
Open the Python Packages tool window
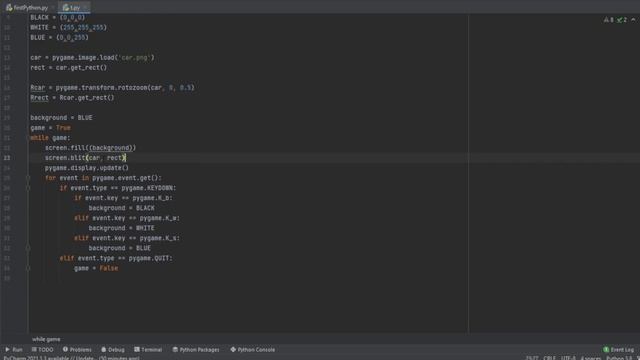click(x=196, y=350)
